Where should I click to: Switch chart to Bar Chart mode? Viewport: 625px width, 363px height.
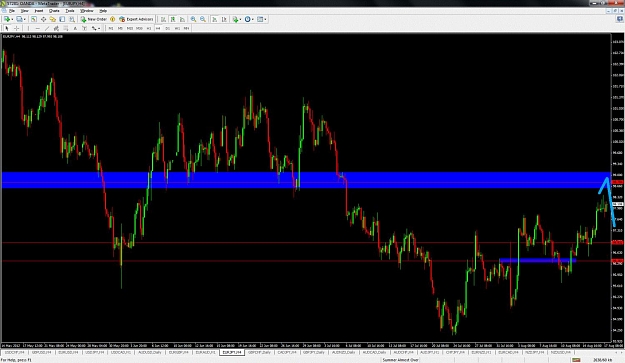click(x=163, y=19)
